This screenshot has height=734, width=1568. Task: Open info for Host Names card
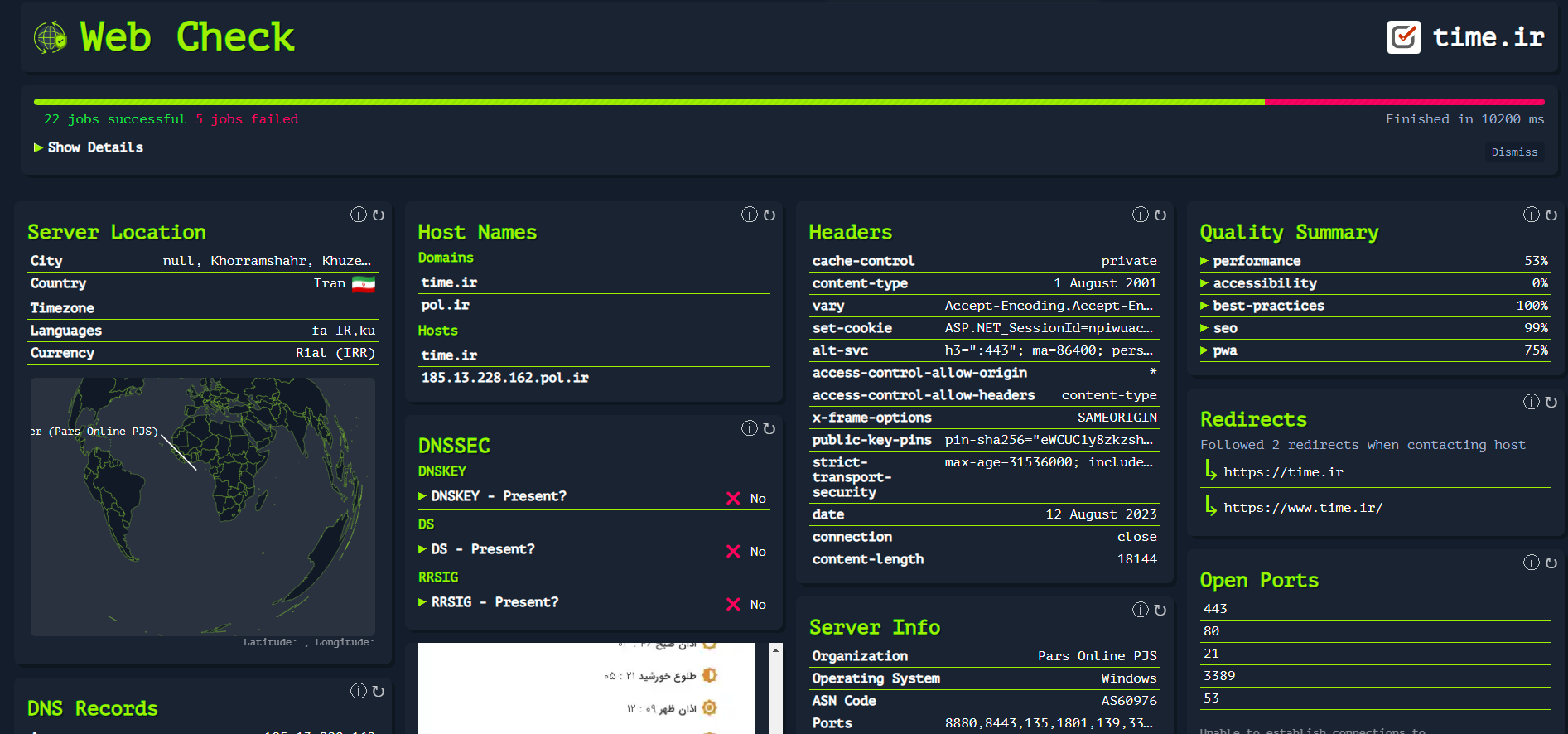pyautogui.click(x=750, y=215)
